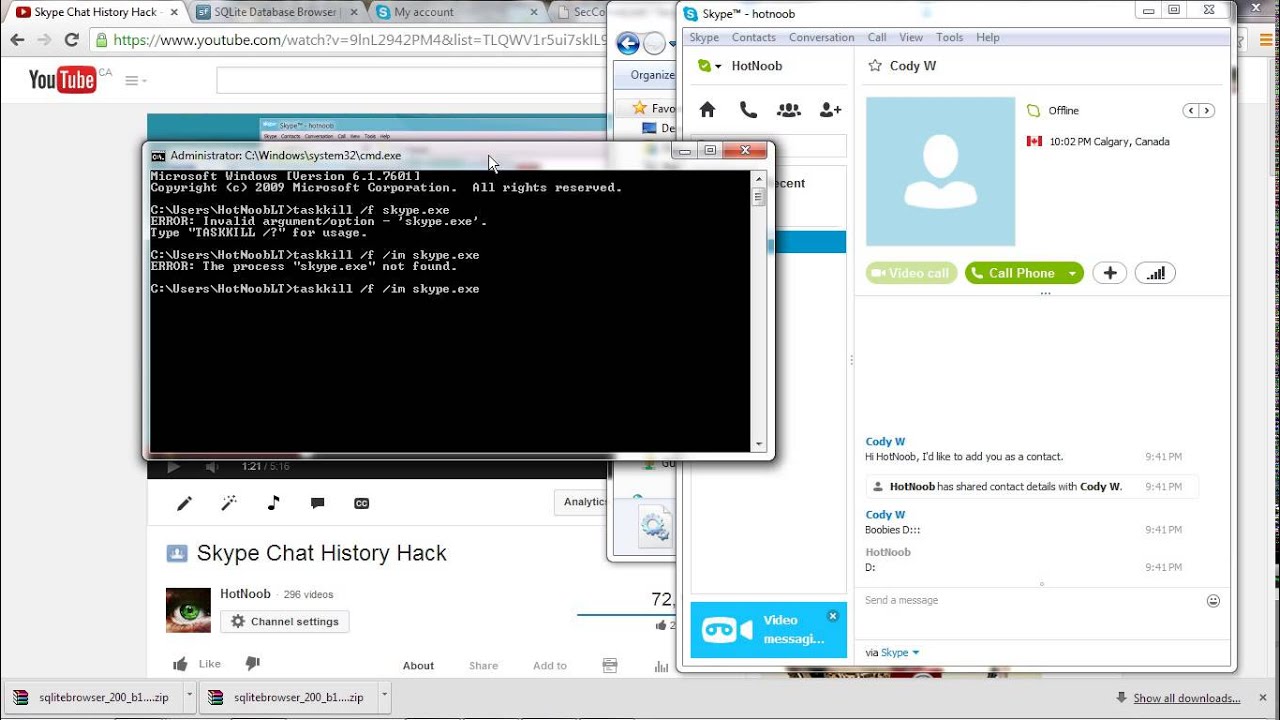Screen dimensions: 1280x720
Task: Click the transcript icon under the video
Action: (x=610, y=666)
